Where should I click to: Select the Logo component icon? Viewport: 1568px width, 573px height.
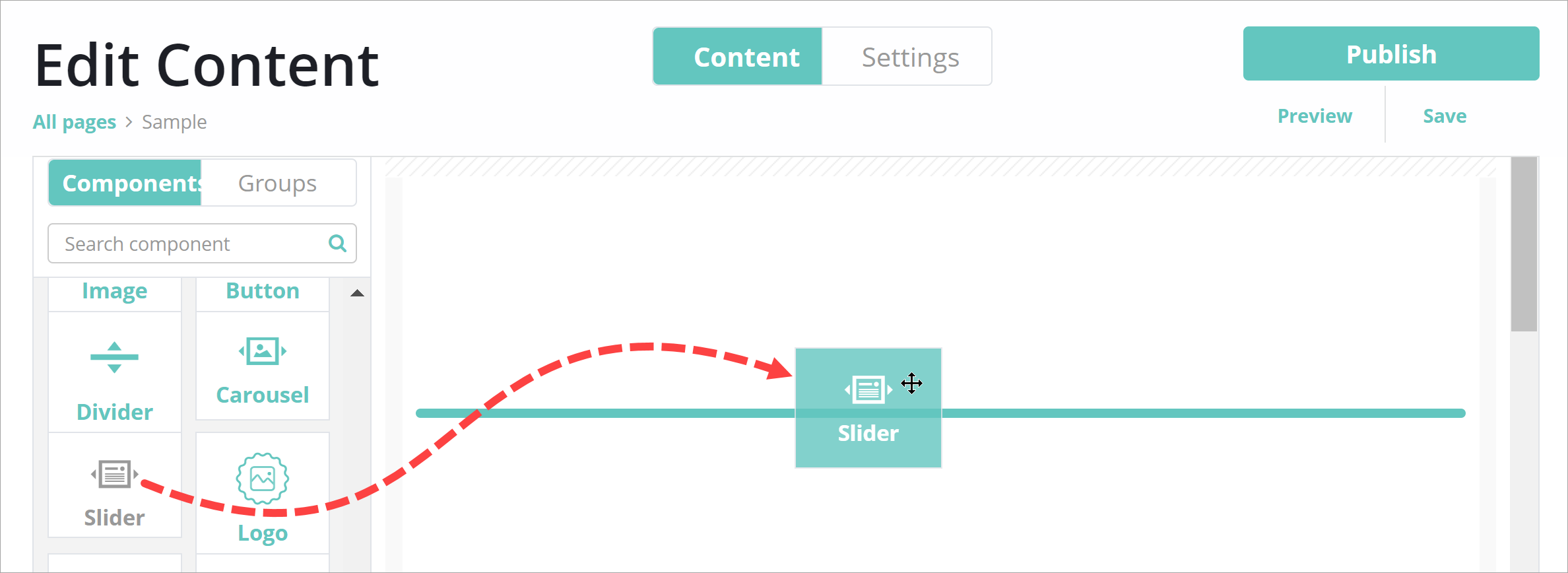(263, 479)
